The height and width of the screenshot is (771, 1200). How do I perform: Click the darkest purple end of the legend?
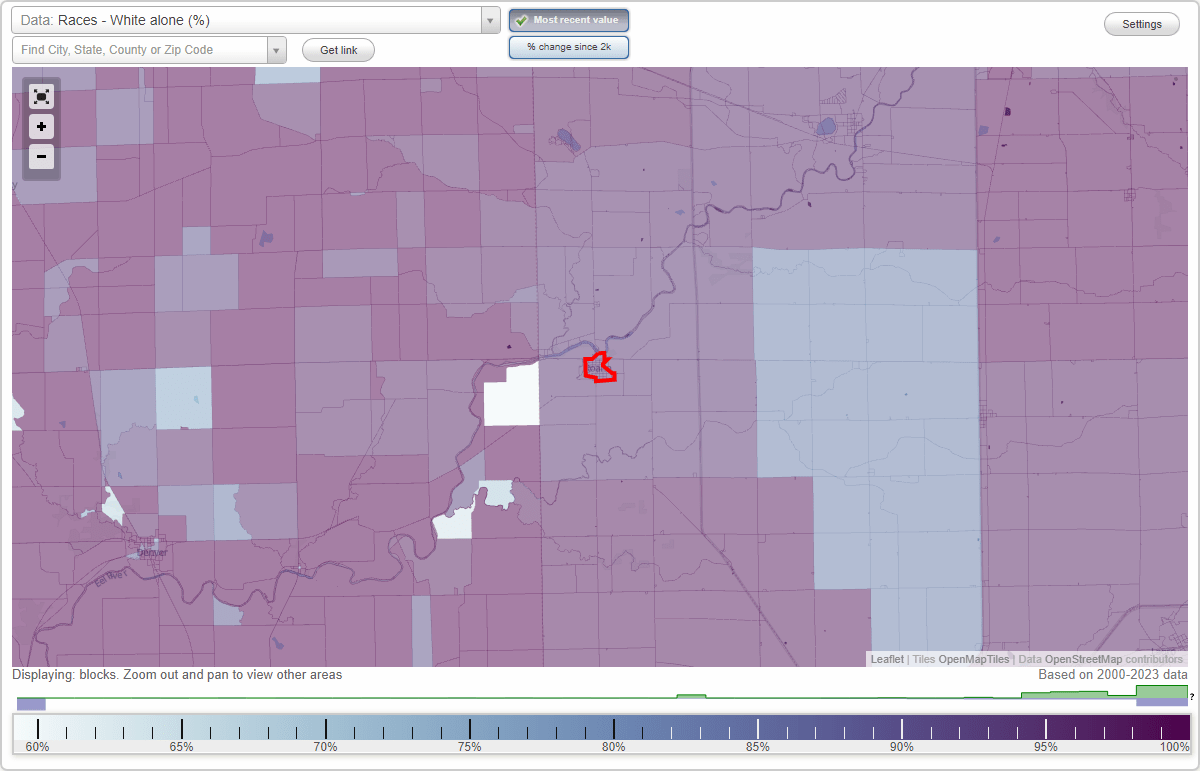pyautogui.click(x=1178, y=727)
